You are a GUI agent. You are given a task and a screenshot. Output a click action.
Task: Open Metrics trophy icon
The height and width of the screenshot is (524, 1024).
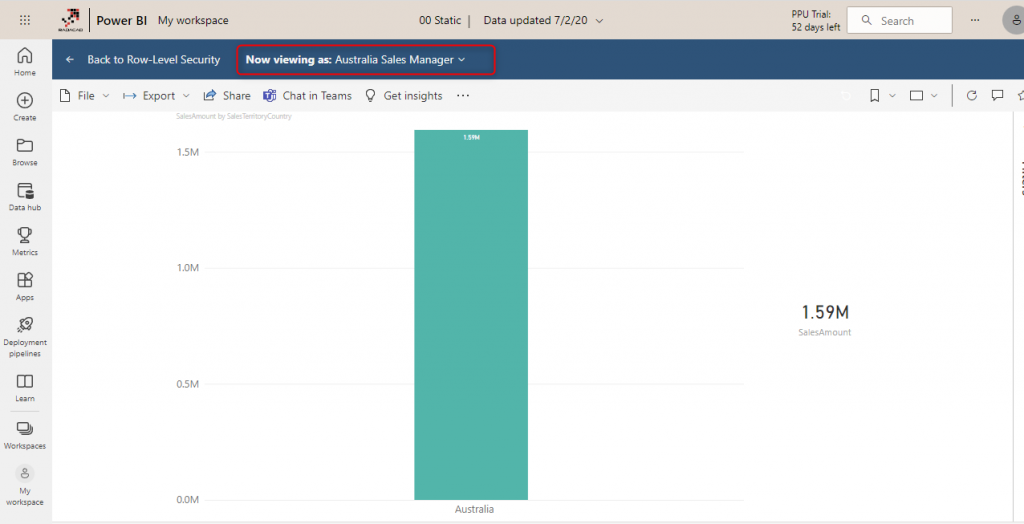pyautogui.click(x=25, y=241)
